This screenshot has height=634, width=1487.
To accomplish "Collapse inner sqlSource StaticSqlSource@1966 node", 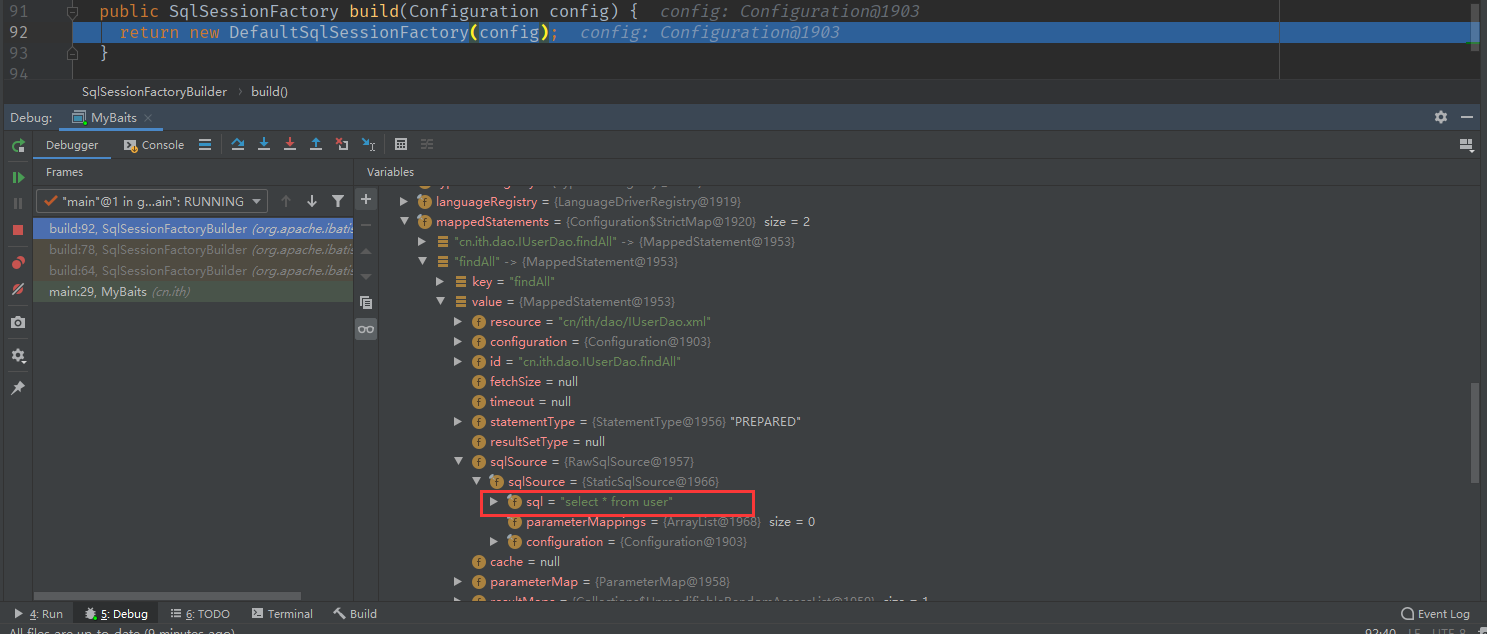I will pos(476,482).
